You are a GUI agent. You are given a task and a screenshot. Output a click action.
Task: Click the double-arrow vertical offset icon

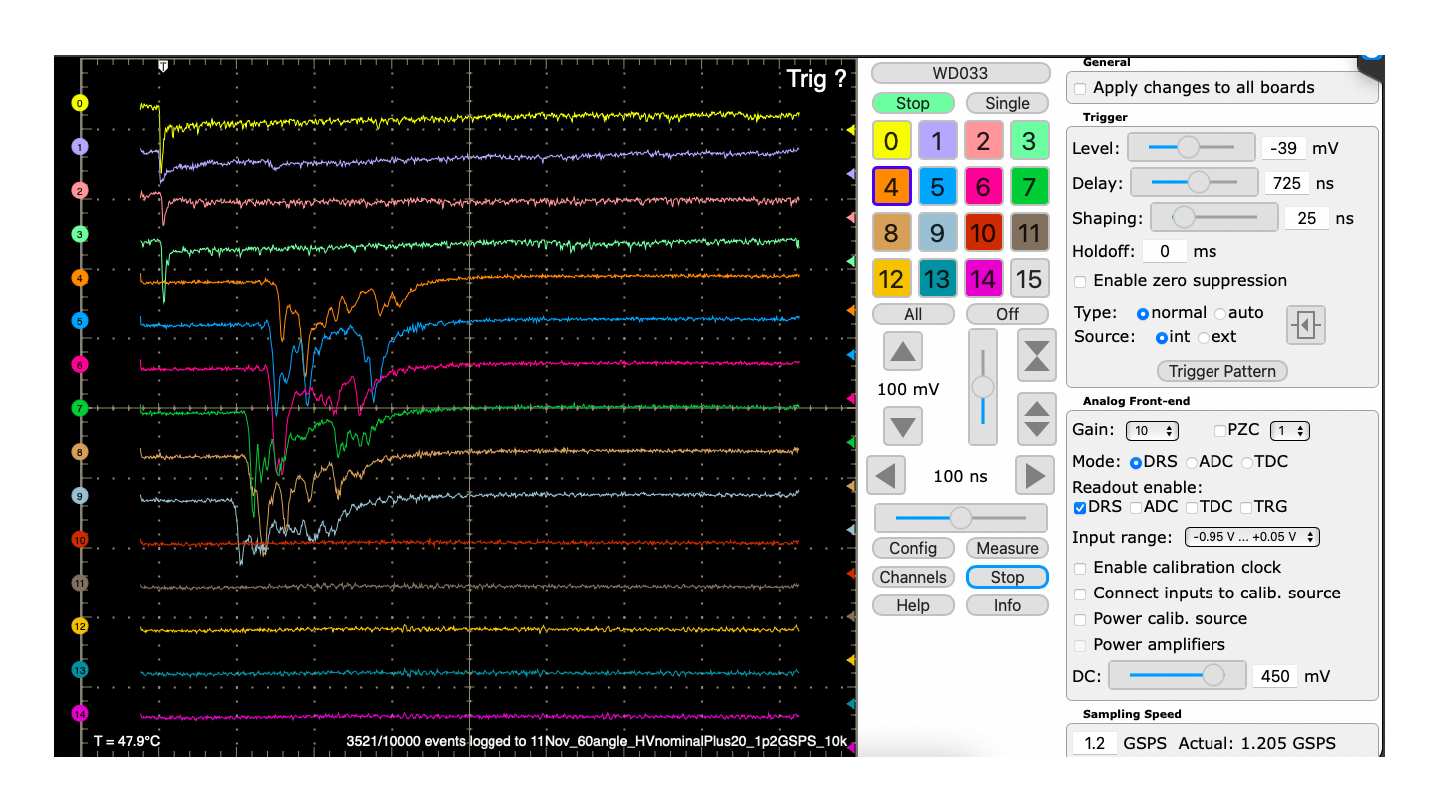point(1036,419)
